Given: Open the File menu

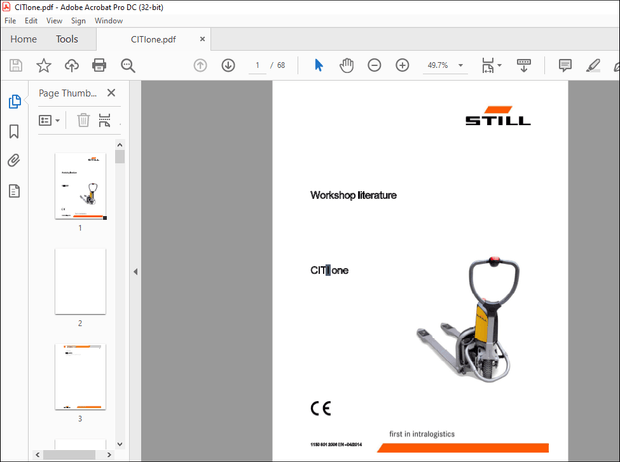Looking at the screenshot, I should (x=10, y=21).
